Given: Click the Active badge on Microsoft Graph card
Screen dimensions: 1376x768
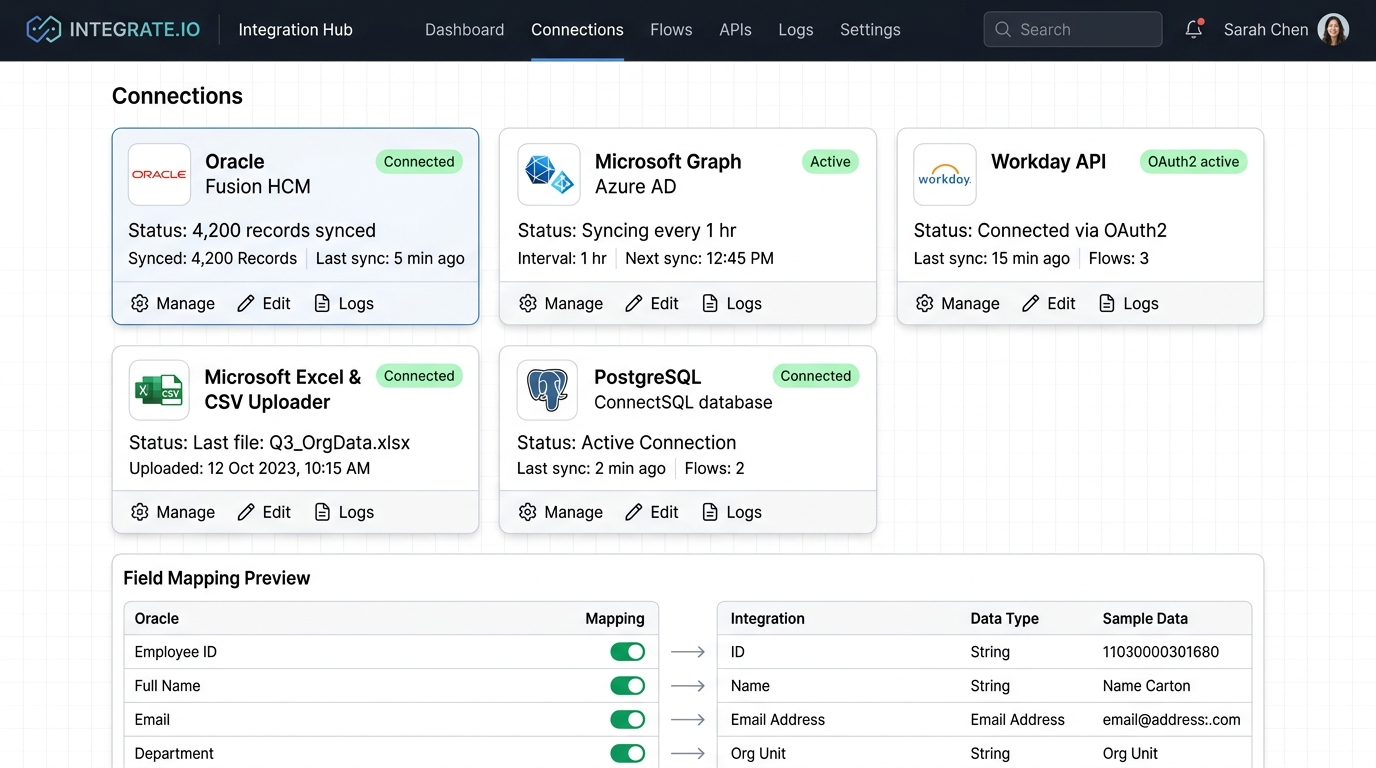Looking at the screenshot, I should pyautogui.click(x=830, y=161).
